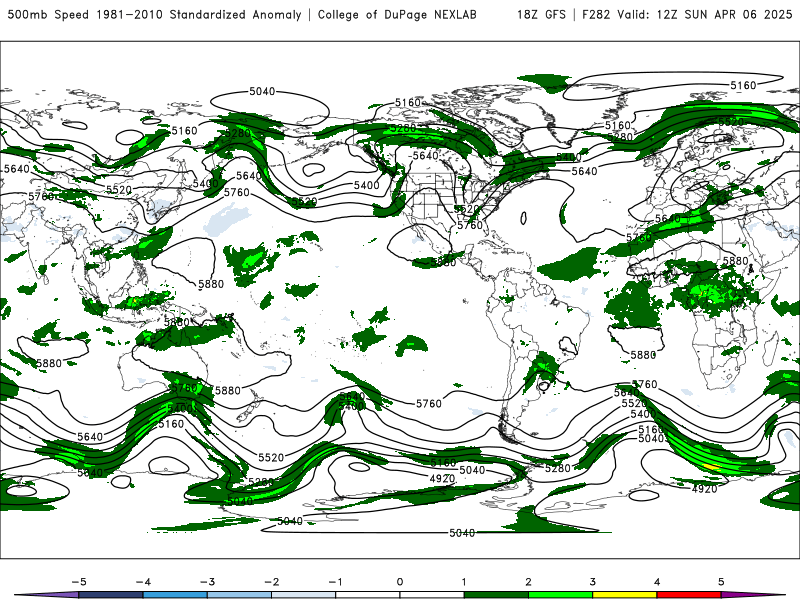The height and width of the screenshot is (600, 800).
Task: Click the '500mb Speed 1981-2010 Standardized Anomaly' title text
Action: point(155,14)
